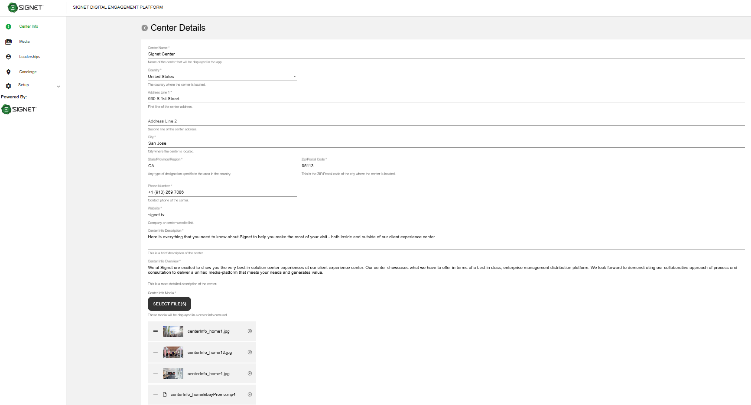
Task: Click the empty Address Line 2 field
Action: [x=446, y=121]
